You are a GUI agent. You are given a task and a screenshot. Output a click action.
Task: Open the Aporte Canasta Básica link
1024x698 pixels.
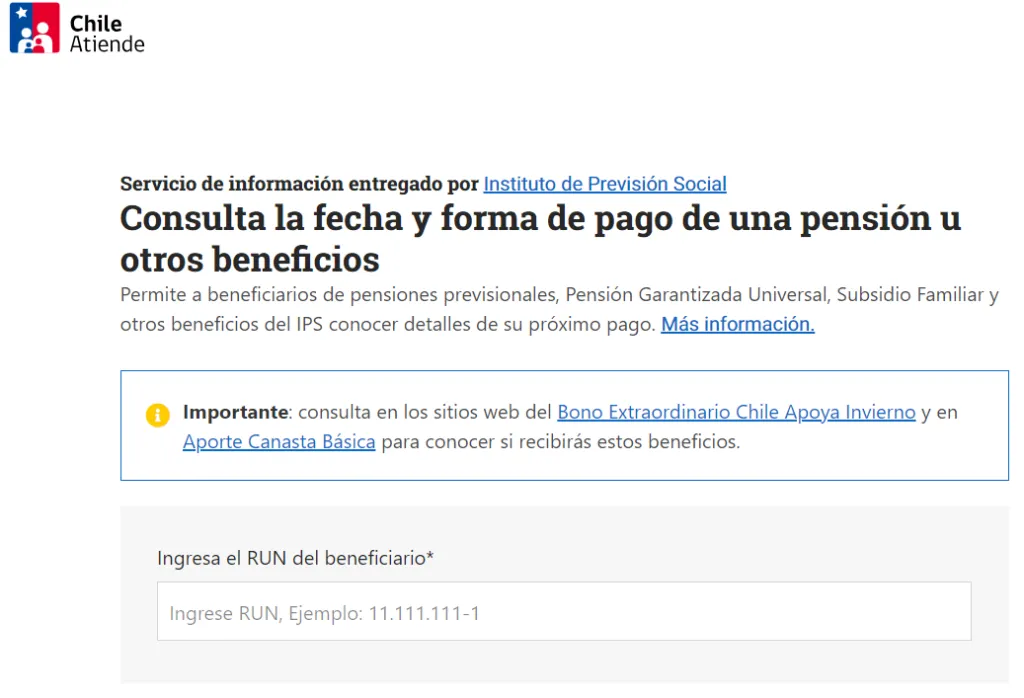(x=278, y=441)
